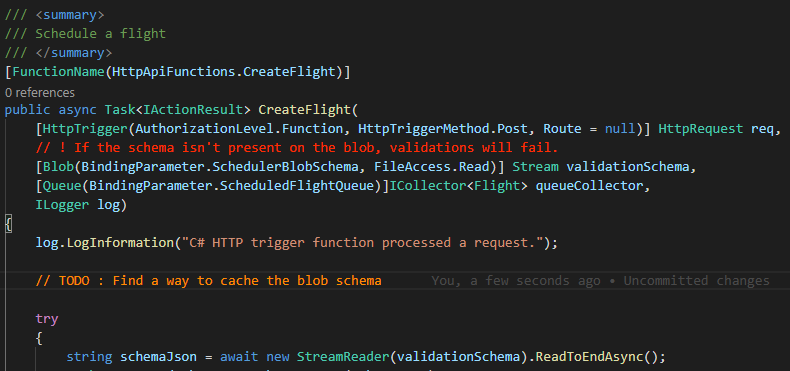Click the 'public' keyword
The image size is (790, 371).
coord(28,109)
